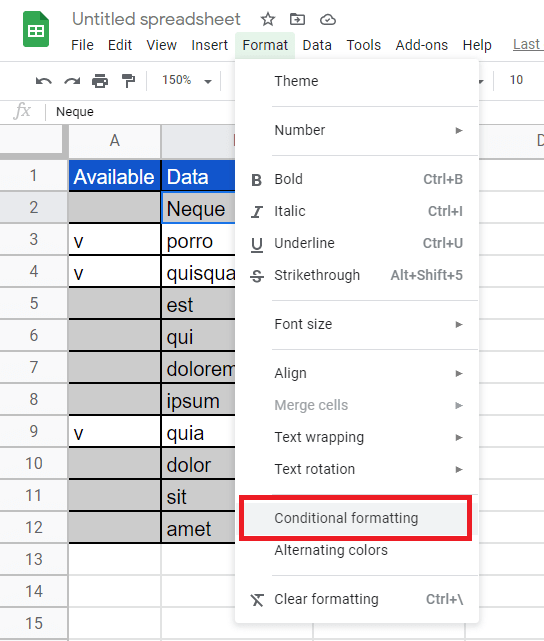544x641 pixels.
Task: Click the cloud save status icon
Action: click(x=327, y=19)
